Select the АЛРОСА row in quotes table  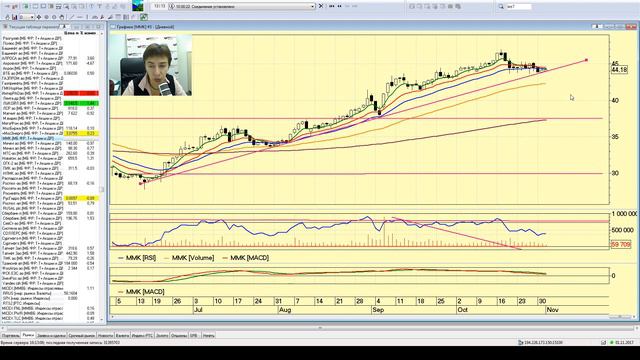(51, 58)
